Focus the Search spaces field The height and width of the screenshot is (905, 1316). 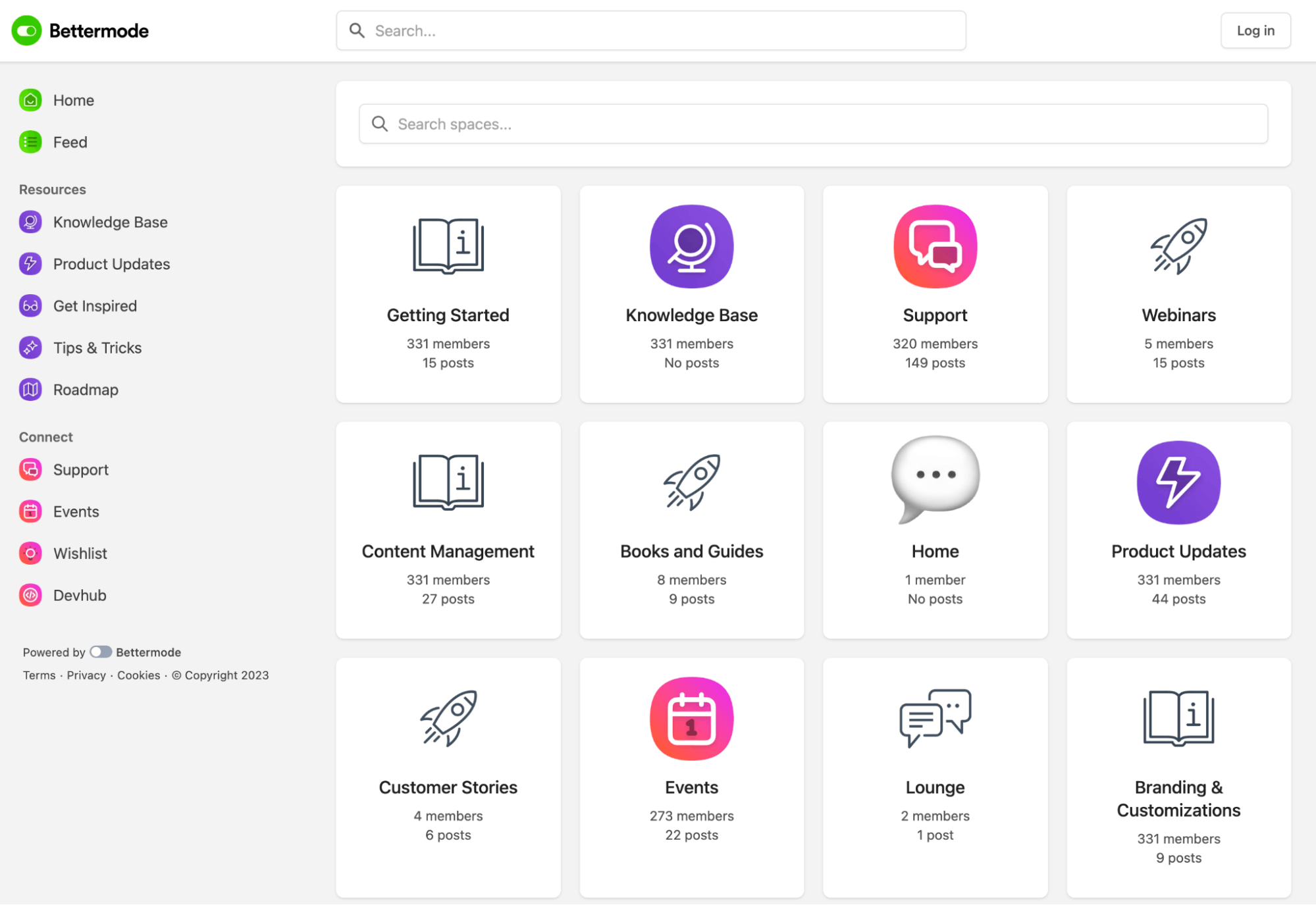813,124
